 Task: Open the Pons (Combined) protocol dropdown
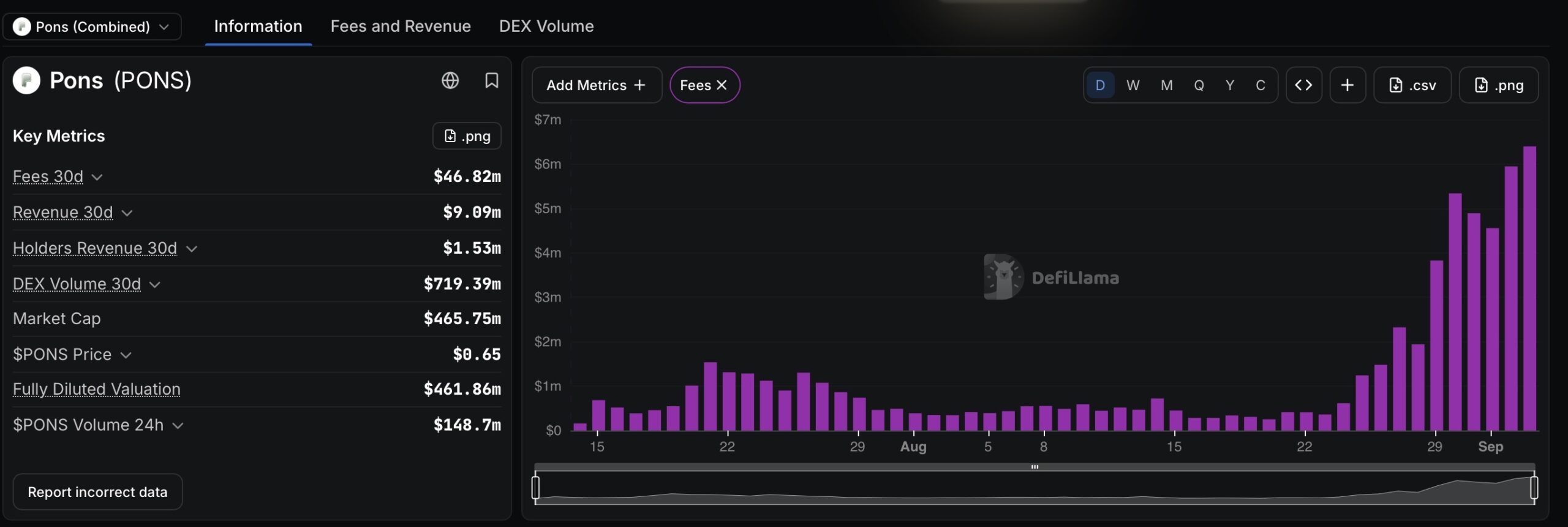click(x=92, y=26)
